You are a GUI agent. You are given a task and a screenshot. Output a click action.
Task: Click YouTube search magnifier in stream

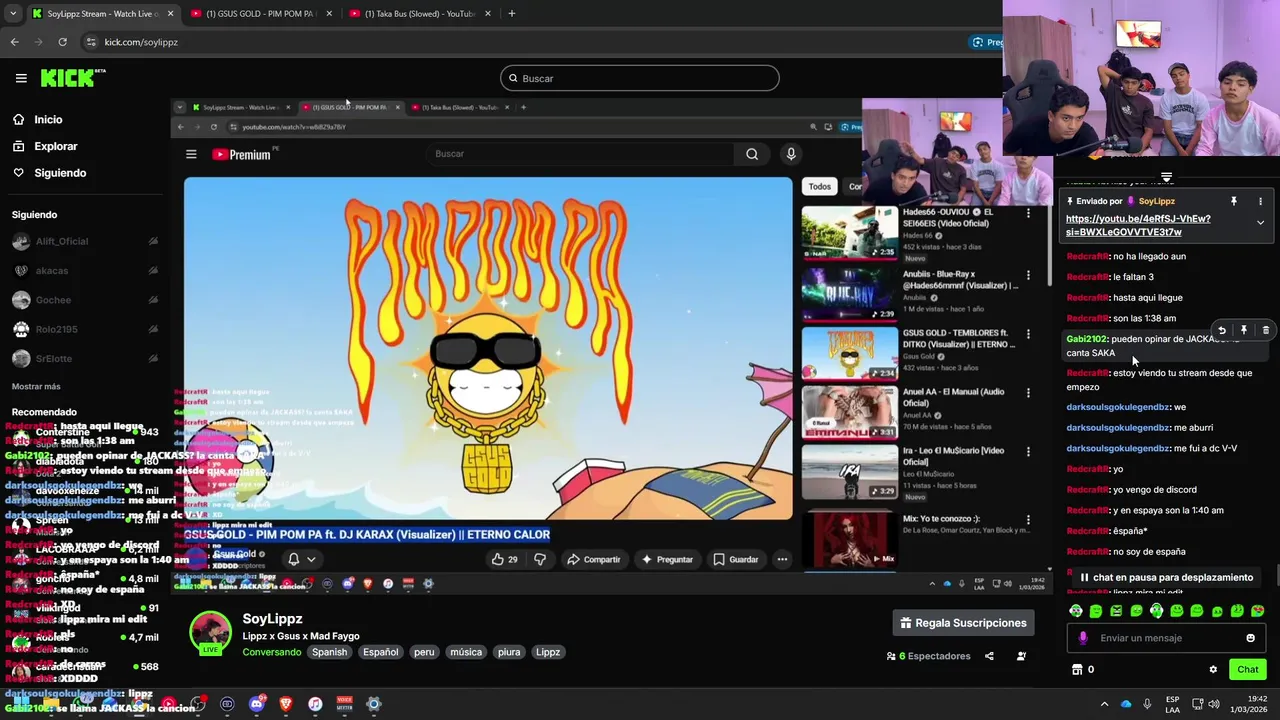click(752, 154)
